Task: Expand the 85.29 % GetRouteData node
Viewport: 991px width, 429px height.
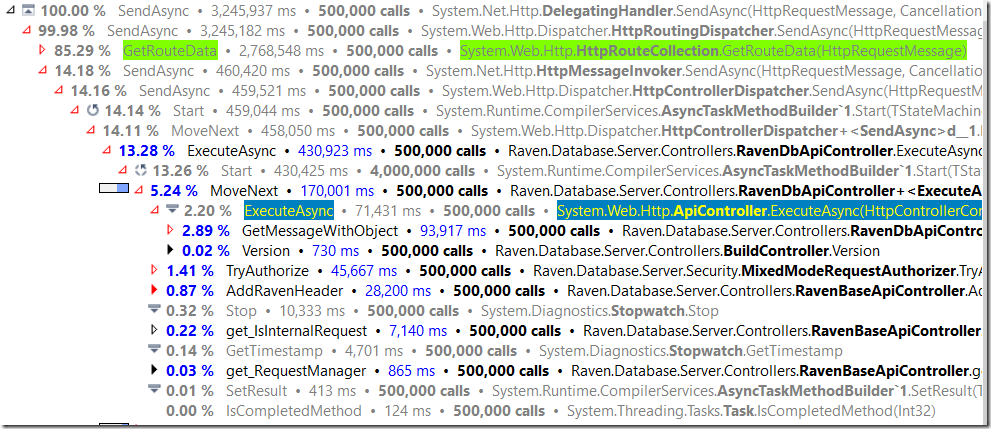Action: (42, 51)
